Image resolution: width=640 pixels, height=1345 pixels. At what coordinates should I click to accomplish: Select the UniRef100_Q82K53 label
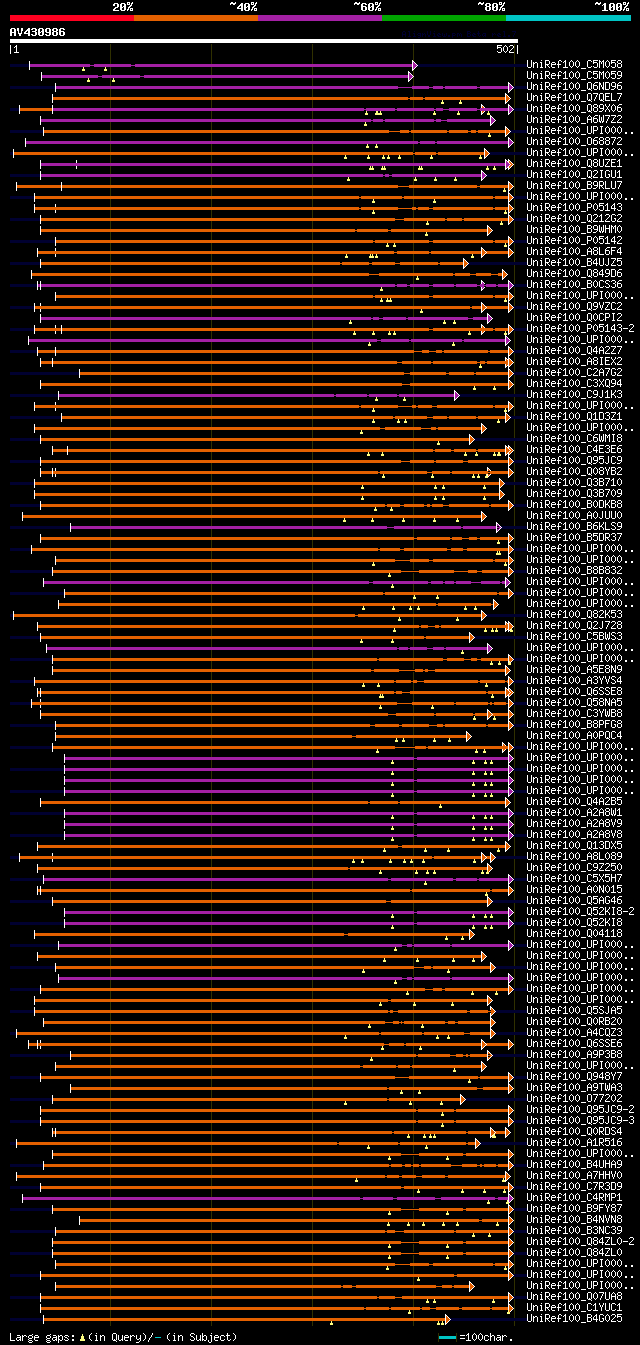(x=574, y=614)
